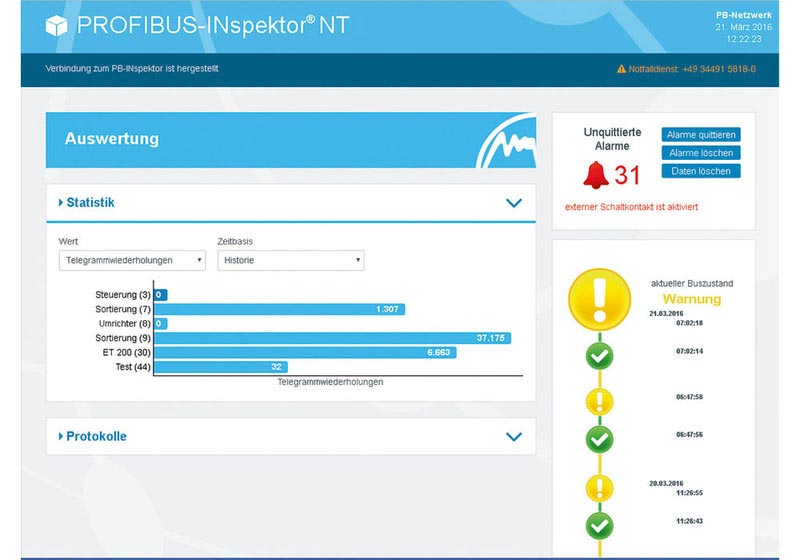Click the emergency service warning triangle icon

pos(621,69)
